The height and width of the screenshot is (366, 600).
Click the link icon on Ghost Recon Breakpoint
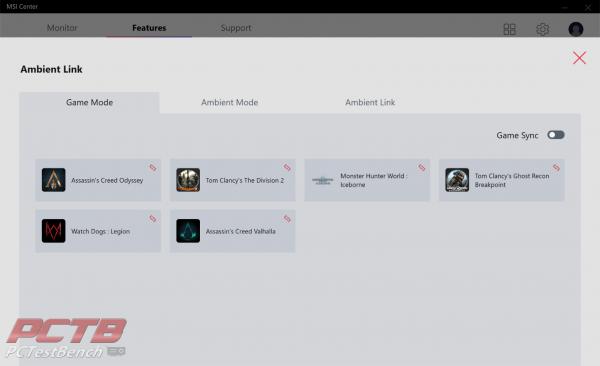coord(556,168)
